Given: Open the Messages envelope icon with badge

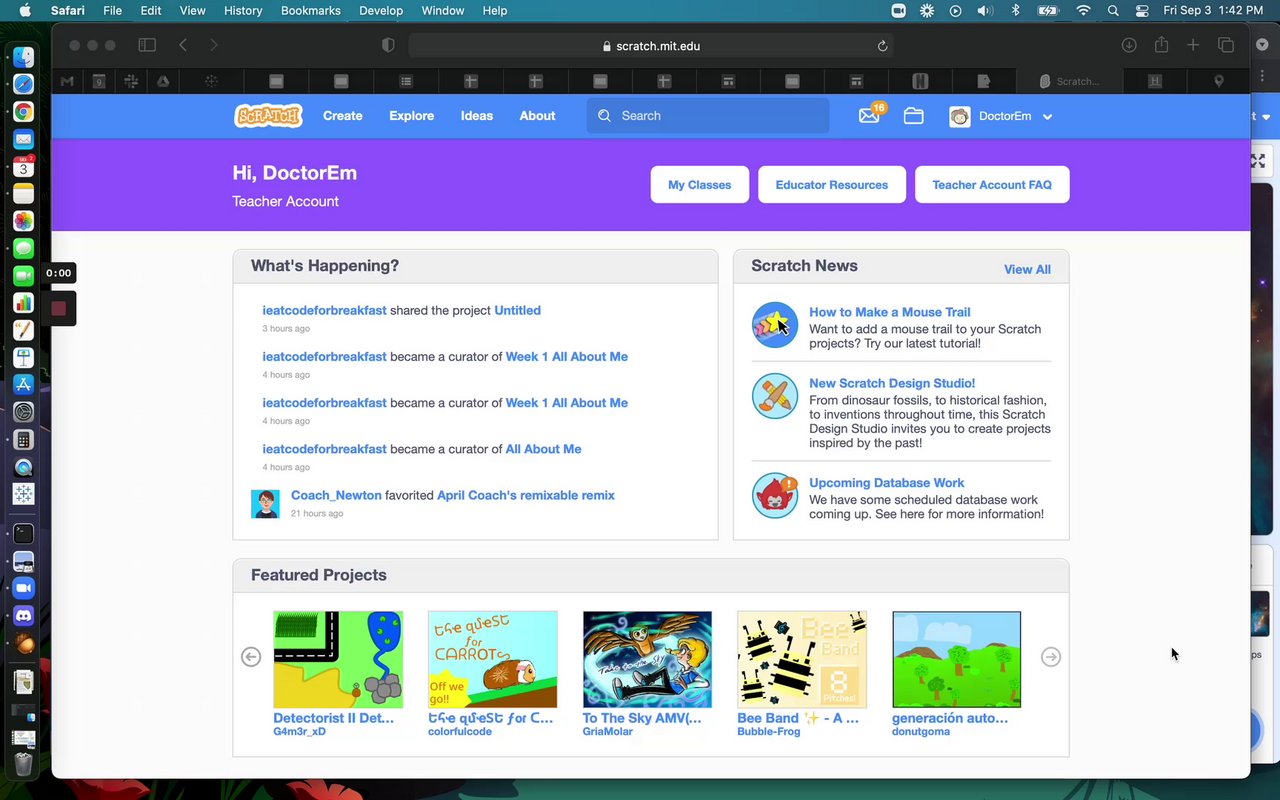Looking at the screenshot, I should click(x=870, y=116).
